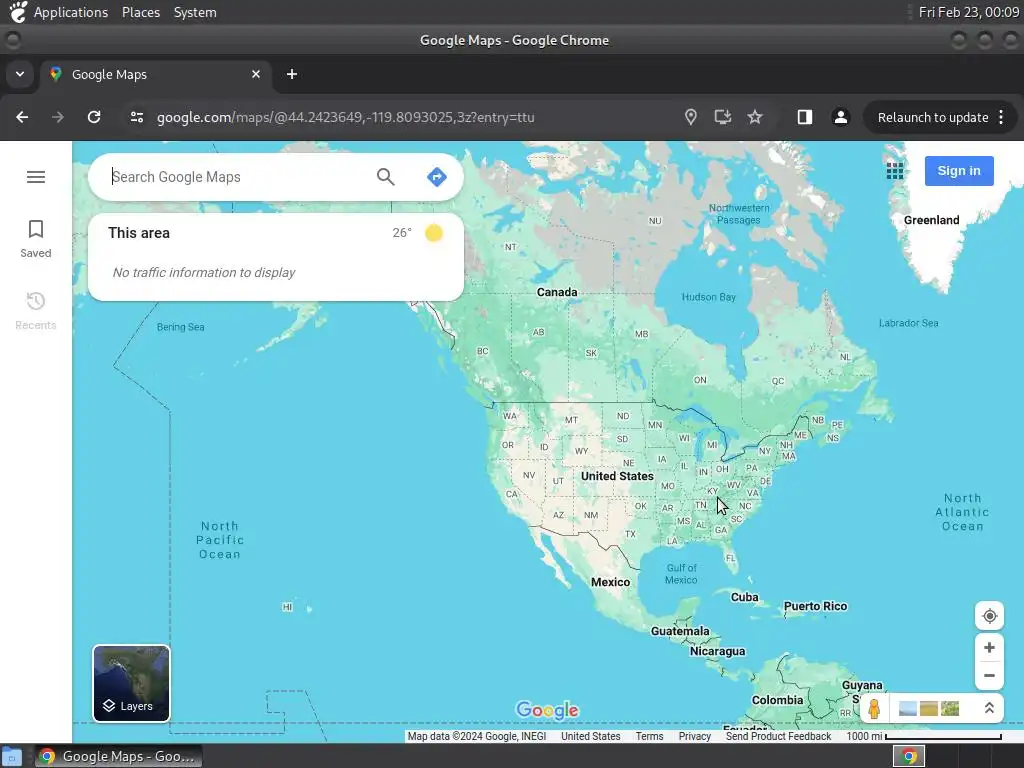Focus the address bar URL

pos(345,118)
